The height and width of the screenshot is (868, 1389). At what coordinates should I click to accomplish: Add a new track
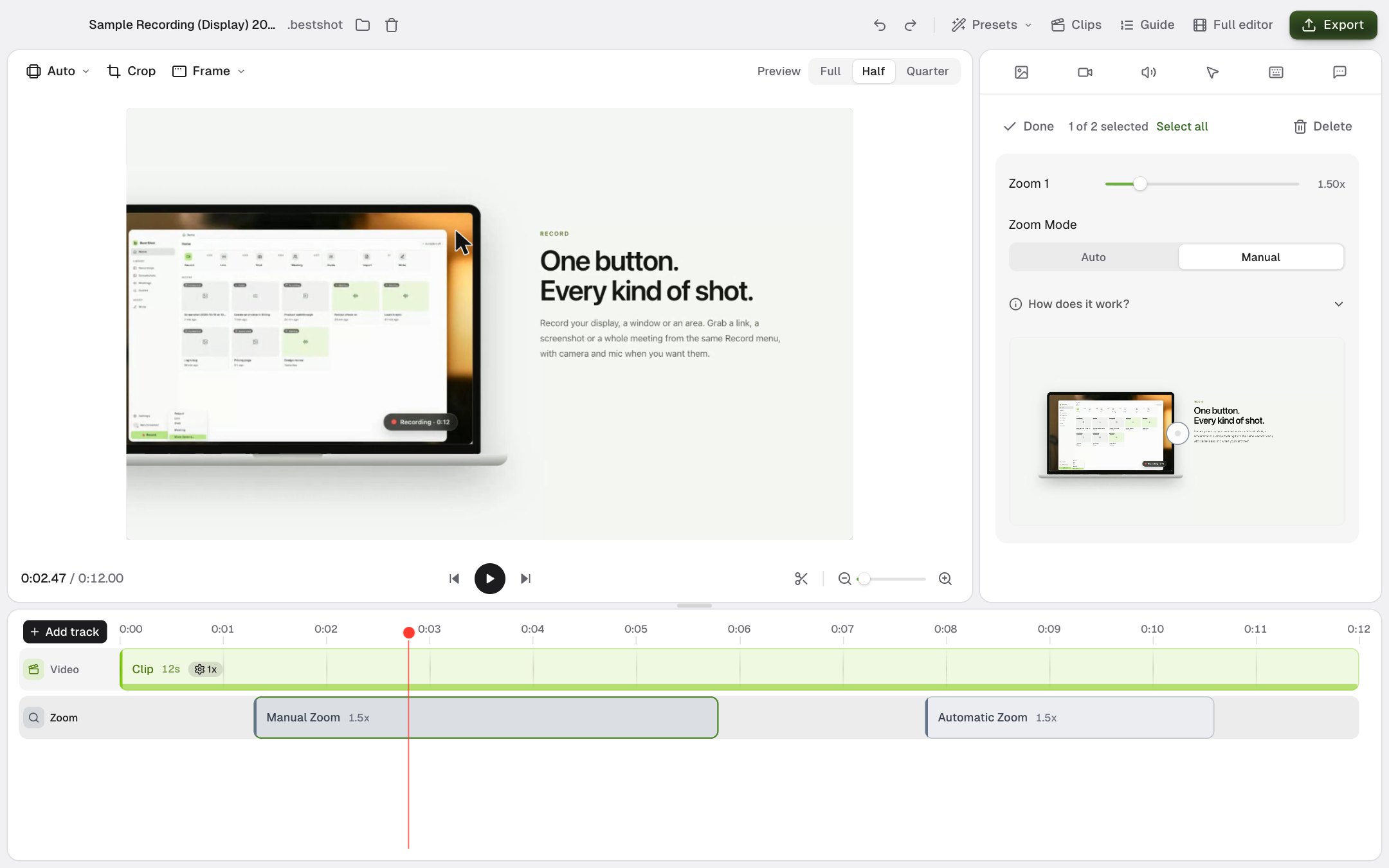pyautogui.click(x=65, y=632)
